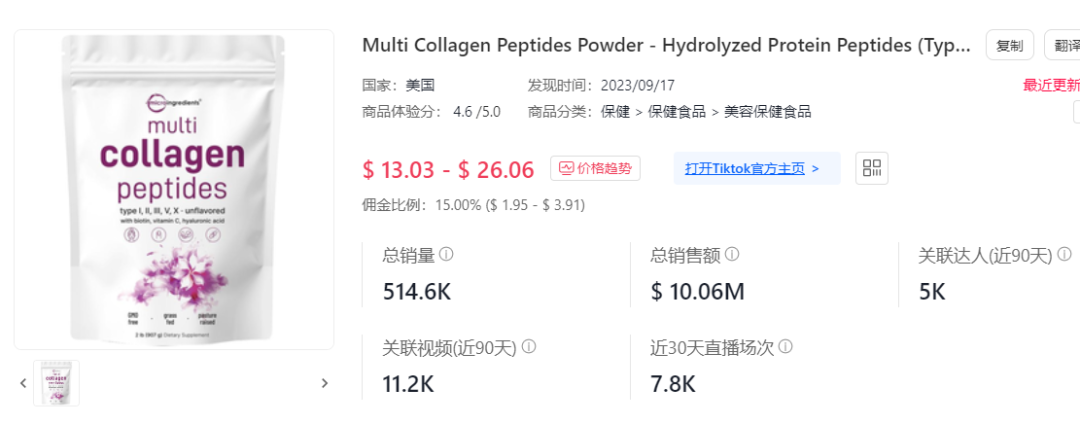The height and width of the screenshot is (424, 1080).
Task: Go to next product image arrow
Action: pos(324,383)
